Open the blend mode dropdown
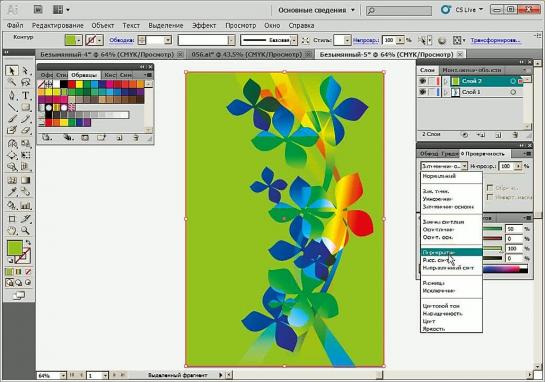 (444, 166)
